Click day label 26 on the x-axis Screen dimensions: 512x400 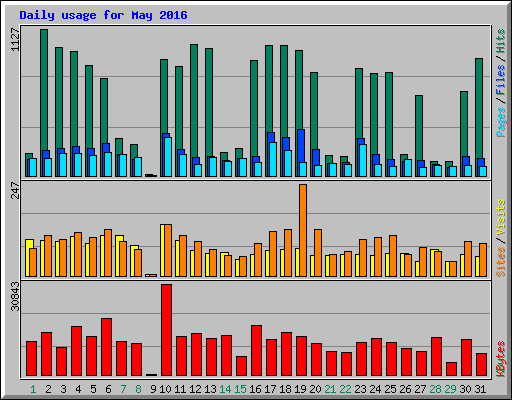[405, 389]
